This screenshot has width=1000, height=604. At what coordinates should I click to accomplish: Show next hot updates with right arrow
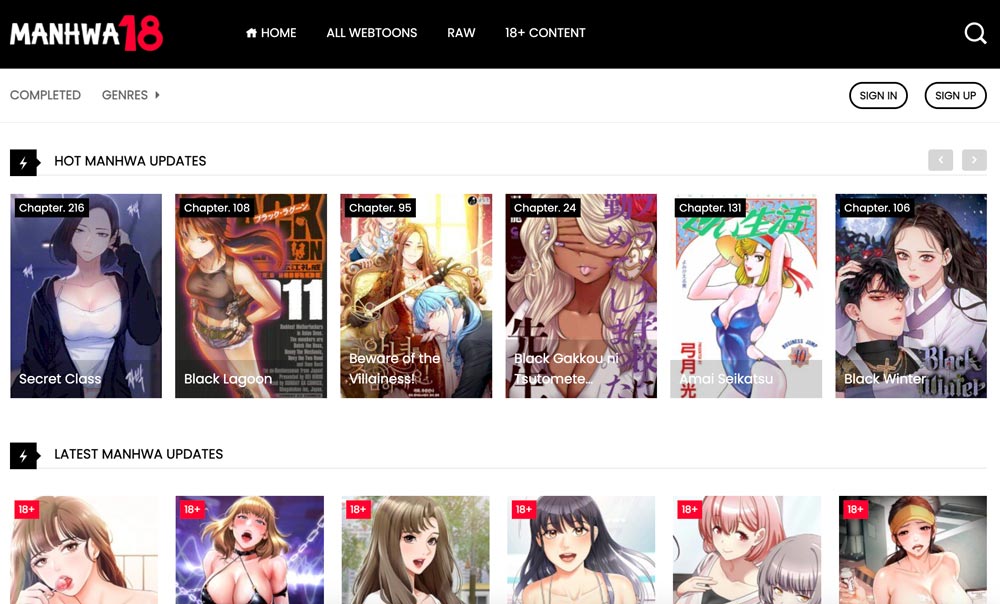[974, 160]
